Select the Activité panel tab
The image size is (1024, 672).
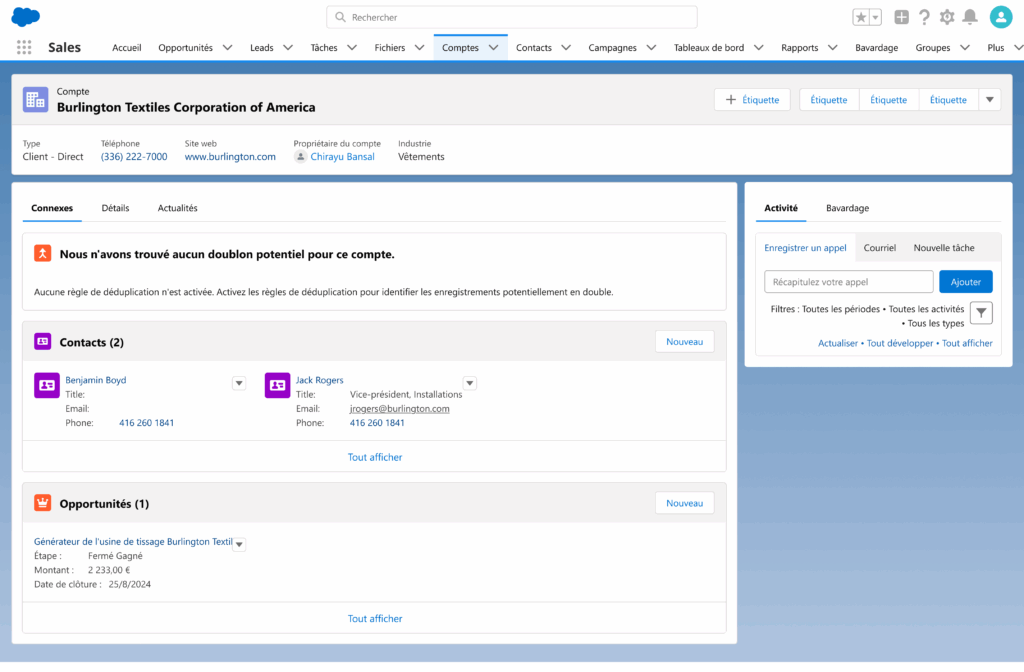click(781, 208)
